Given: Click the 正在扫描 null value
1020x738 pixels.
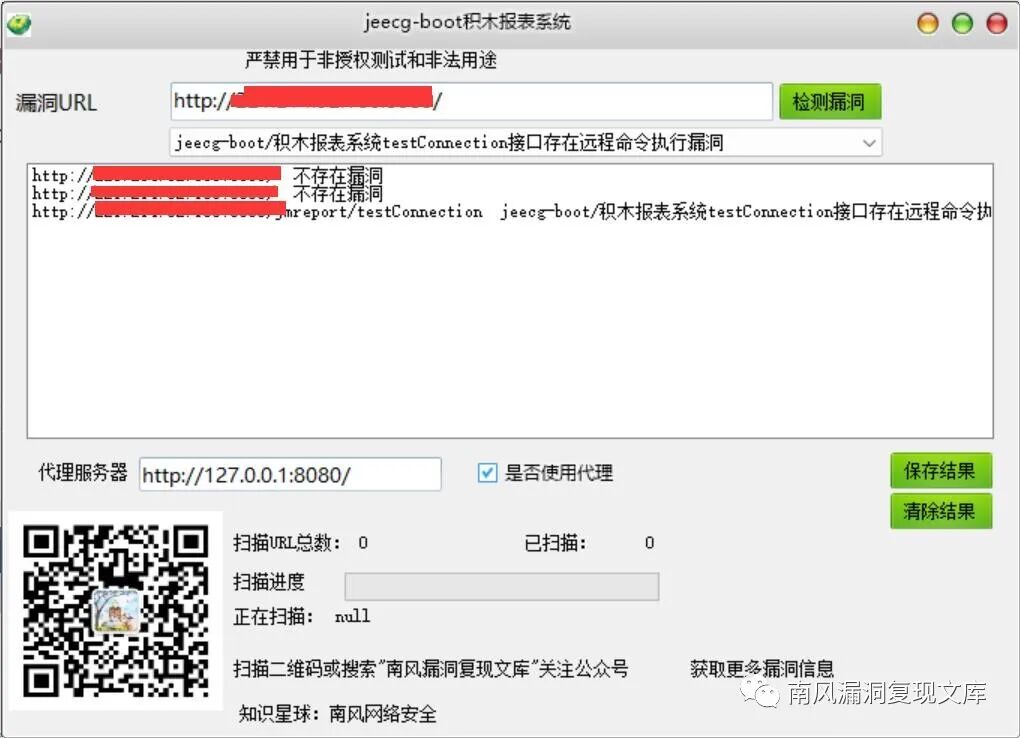Looking at the screenshot, I should pos(352,616).
